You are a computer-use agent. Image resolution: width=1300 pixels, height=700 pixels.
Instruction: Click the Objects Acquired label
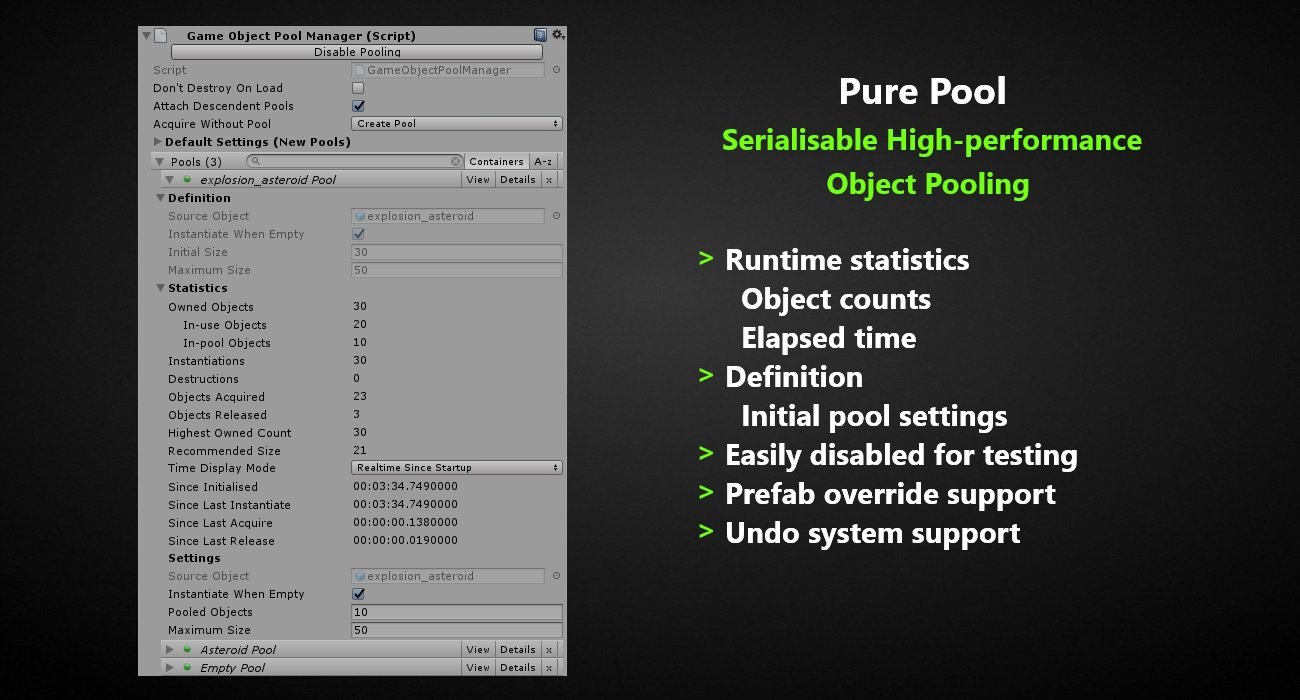217,397
